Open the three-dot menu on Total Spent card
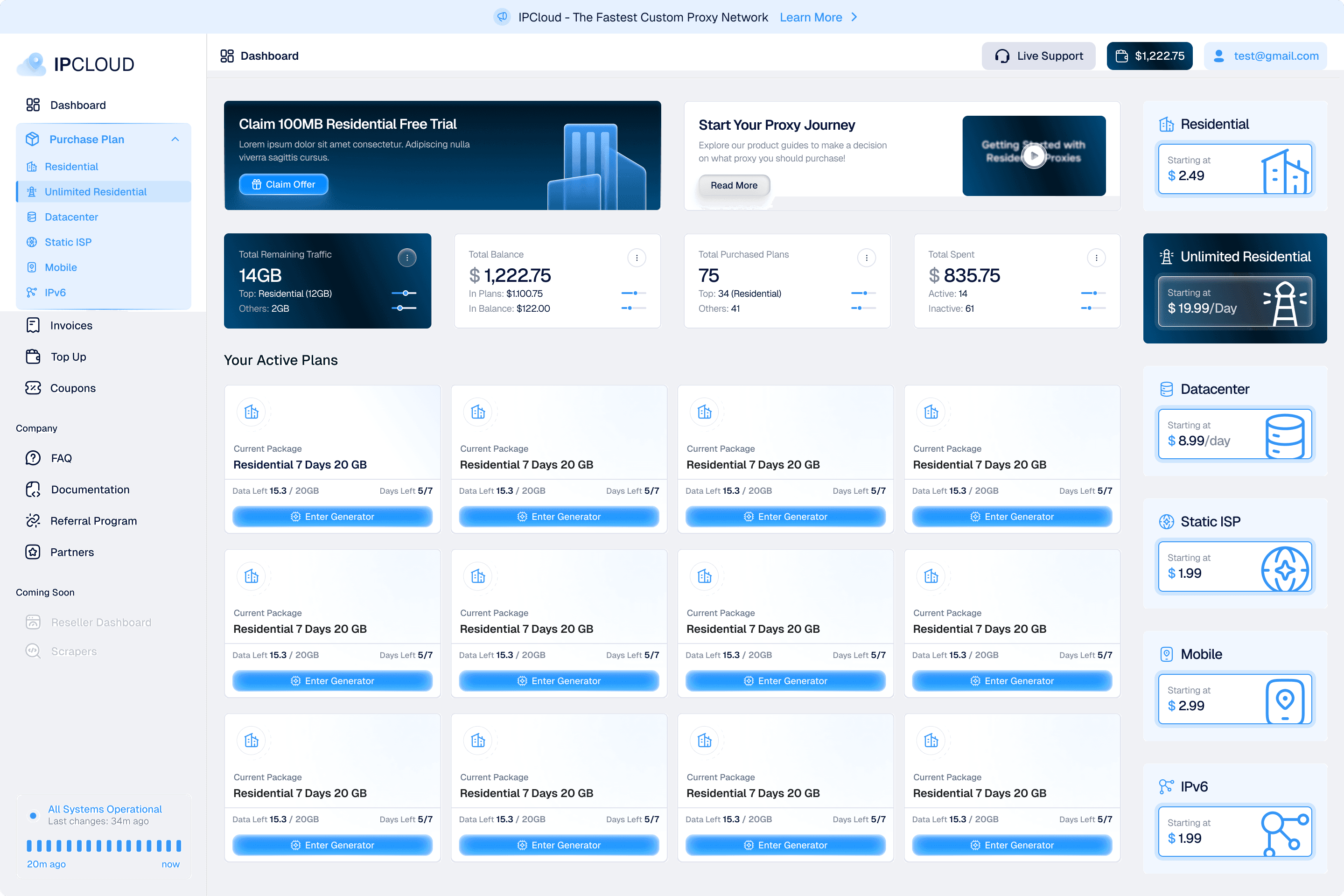This screenshot has height=896, width=1344. click(1096, 258)
